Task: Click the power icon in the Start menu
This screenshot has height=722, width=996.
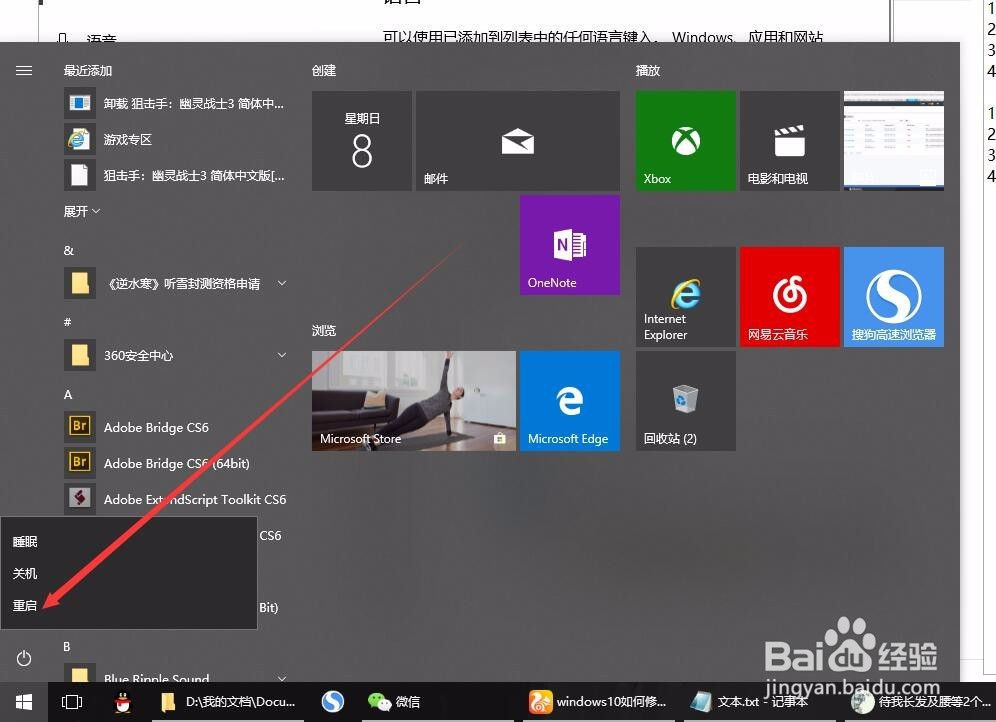Action: [24, 658]
